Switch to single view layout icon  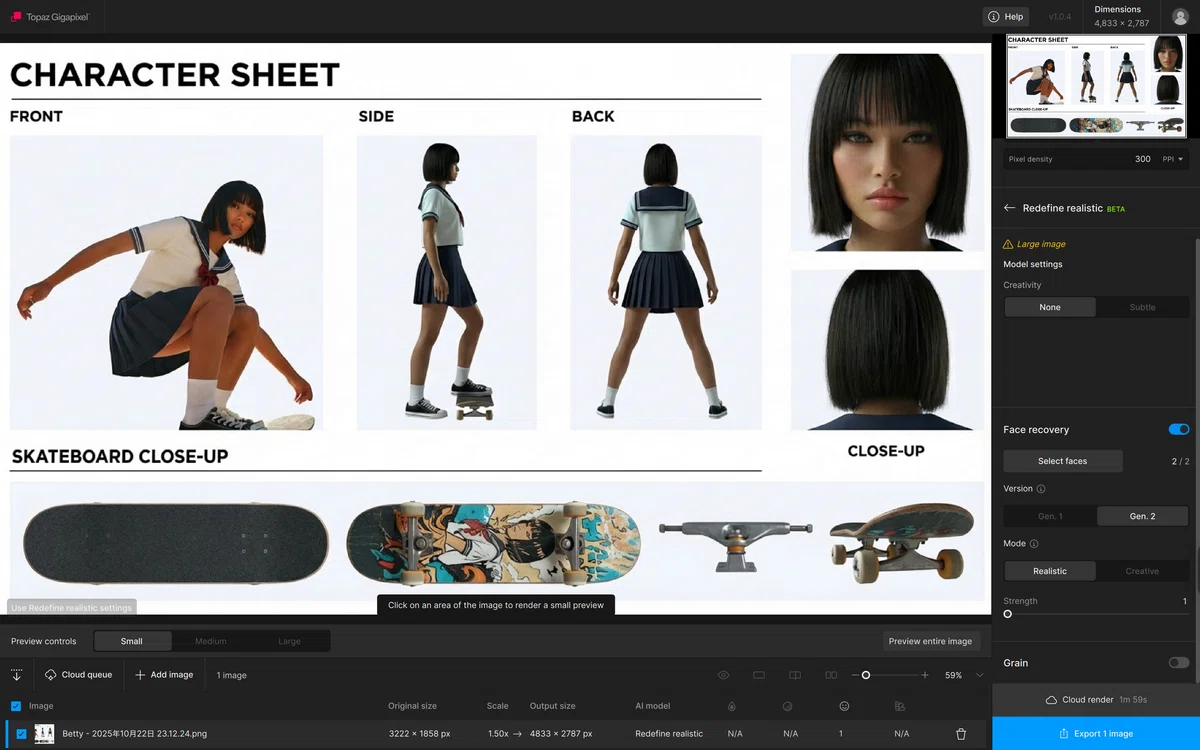(759, 675)
